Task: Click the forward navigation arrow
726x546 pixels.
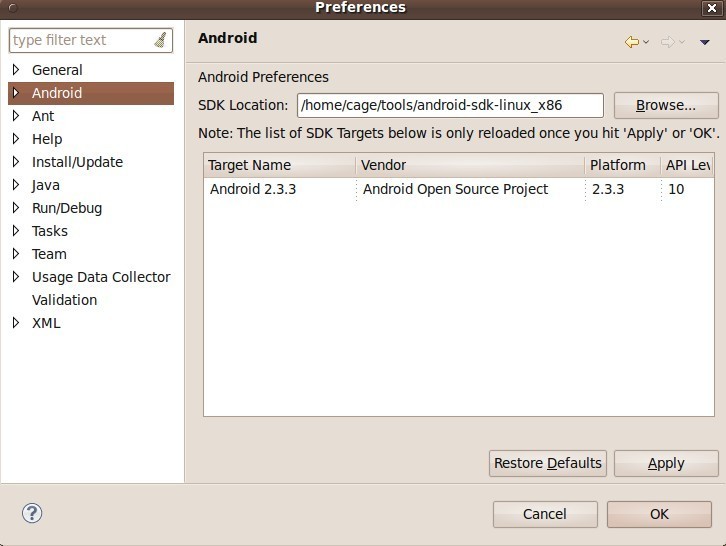Action: [x=668, y=42]
